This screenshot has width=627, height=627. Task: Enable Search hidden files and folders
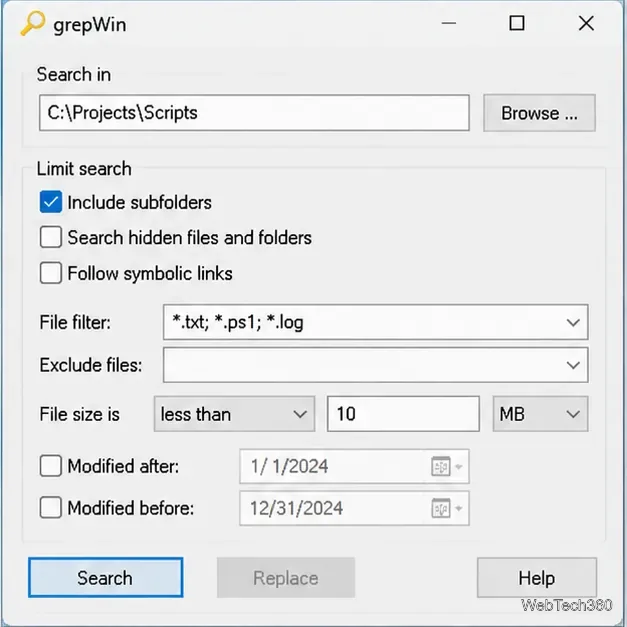(51, 237)
